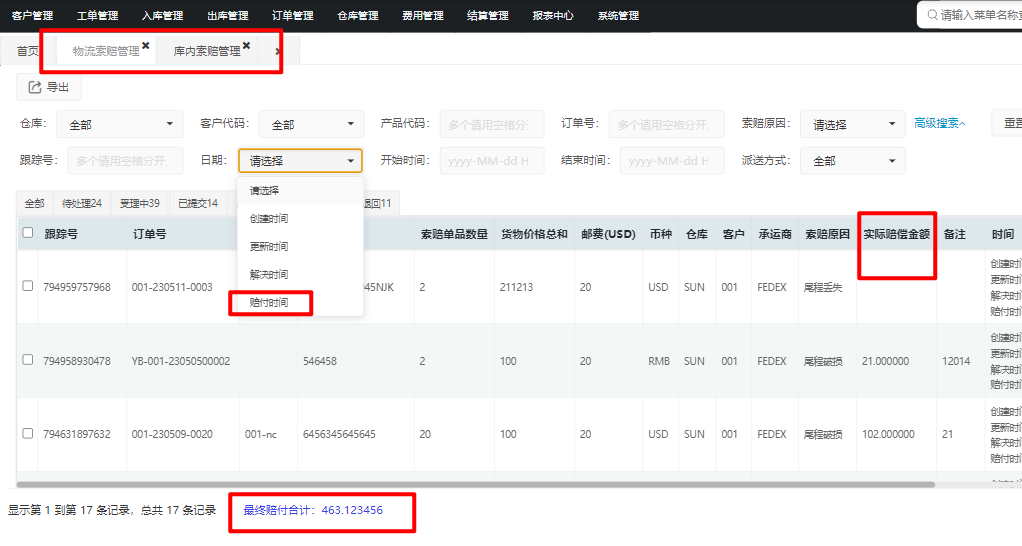This screenshot has width=1022, height=546.
Task: Show the 已提交14 status tab
Action: (x=198, y=203)
